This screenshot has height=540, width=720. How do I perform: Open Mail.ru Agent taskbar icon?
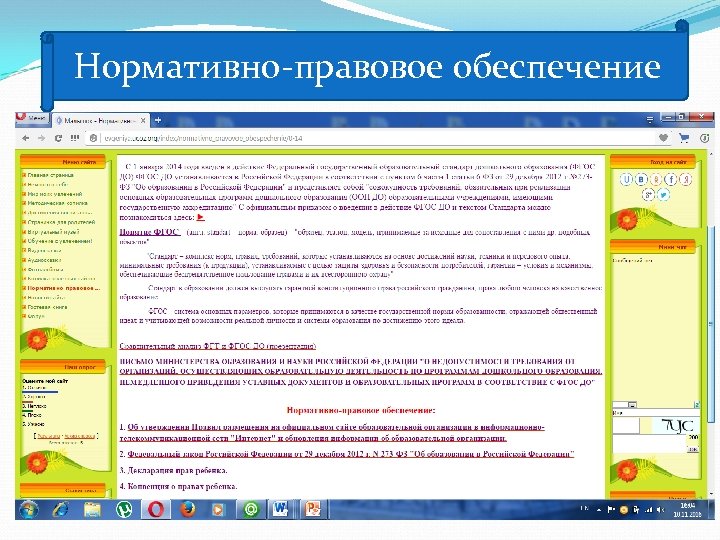click(x=251, y=509)
